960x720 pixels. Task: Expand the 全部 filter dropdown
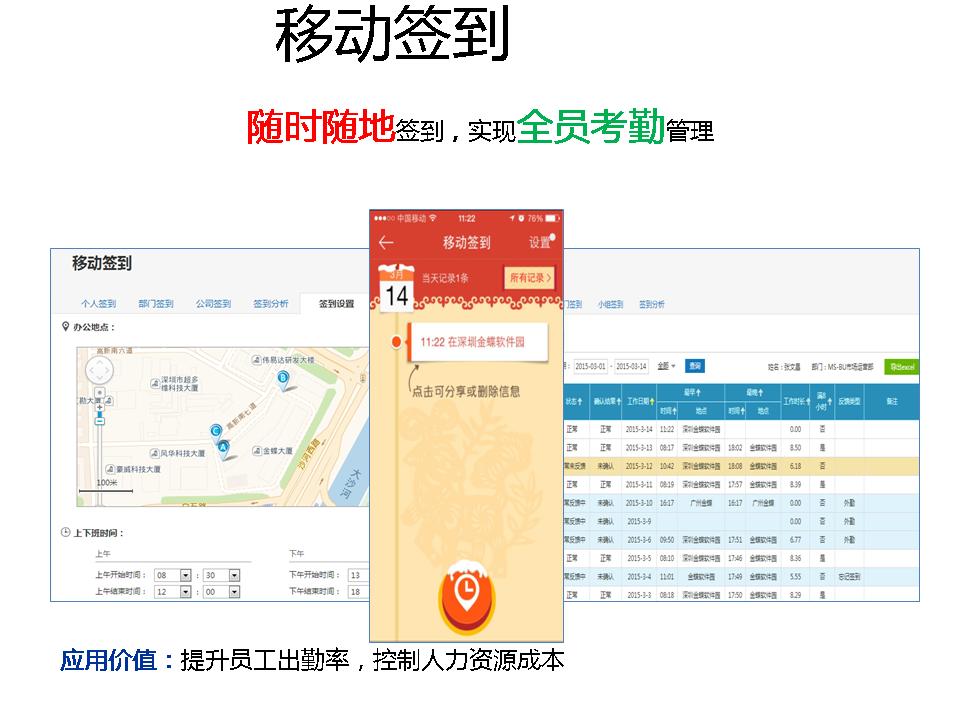pos(667,366)
